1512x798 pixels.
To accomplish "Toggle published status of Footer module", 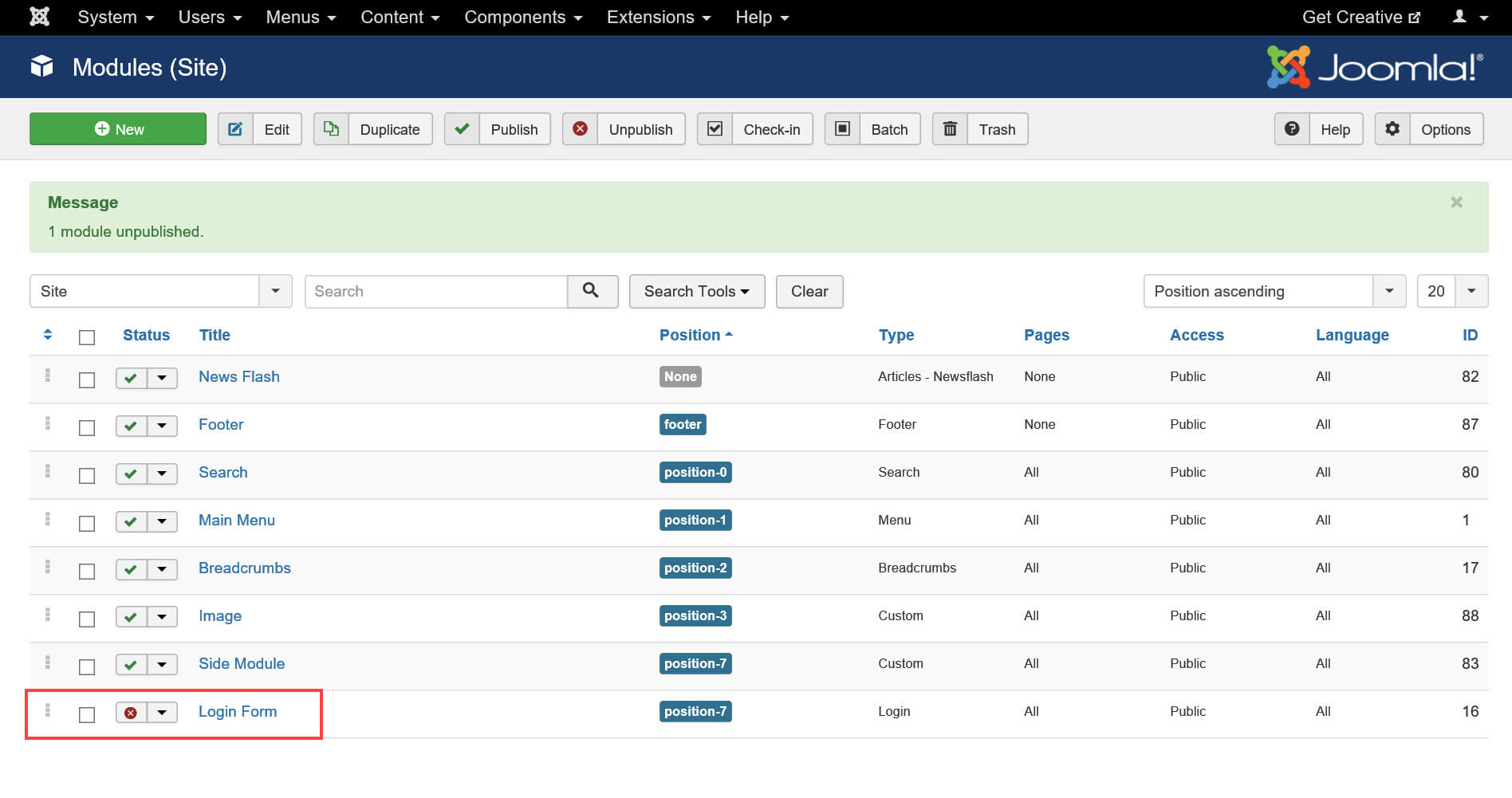I will 131,426.
